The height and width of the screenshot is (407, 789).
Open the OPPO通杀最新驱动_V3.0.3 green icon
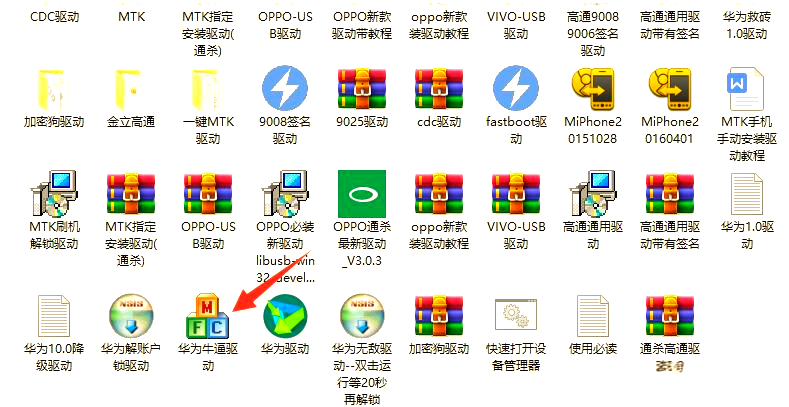point(362,194)
